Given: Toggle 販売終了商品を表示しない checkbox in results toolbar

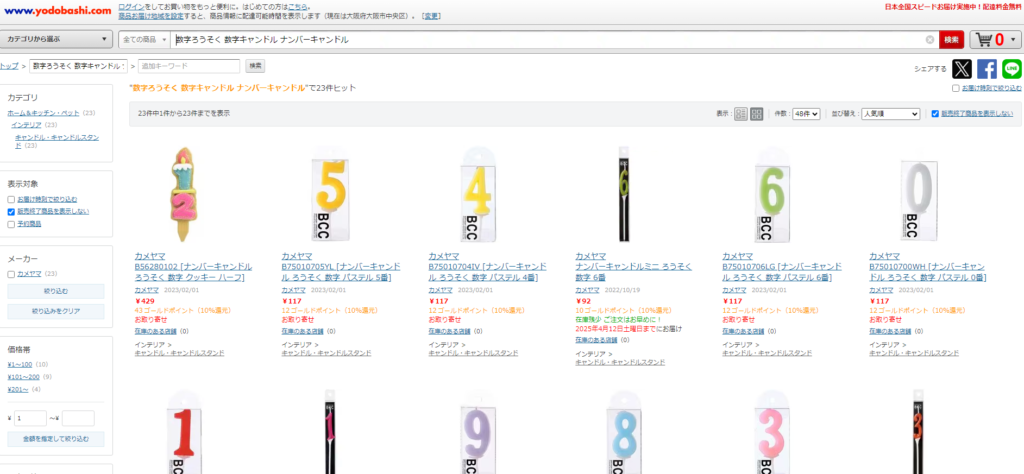Looking at the screenshot, I should (935, 114).
